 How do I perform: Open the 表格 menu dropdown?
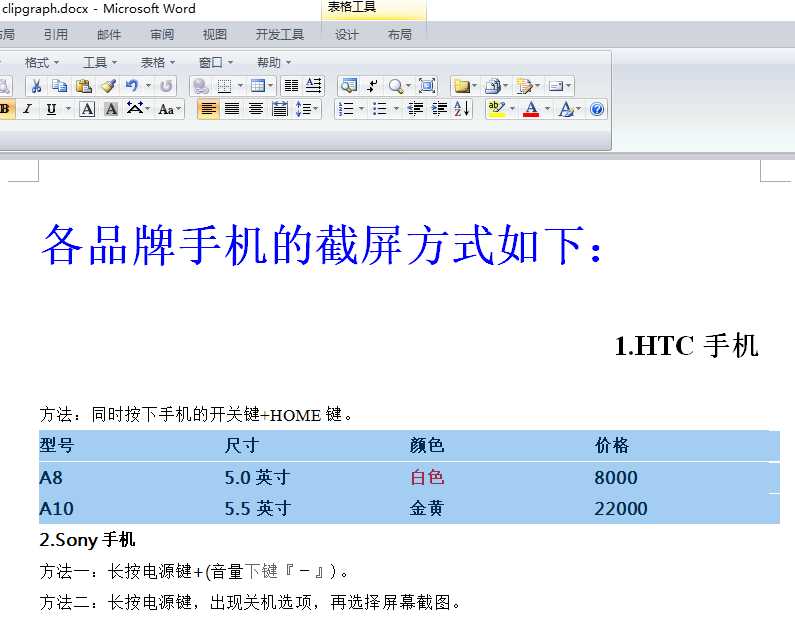tap(158, 62)
